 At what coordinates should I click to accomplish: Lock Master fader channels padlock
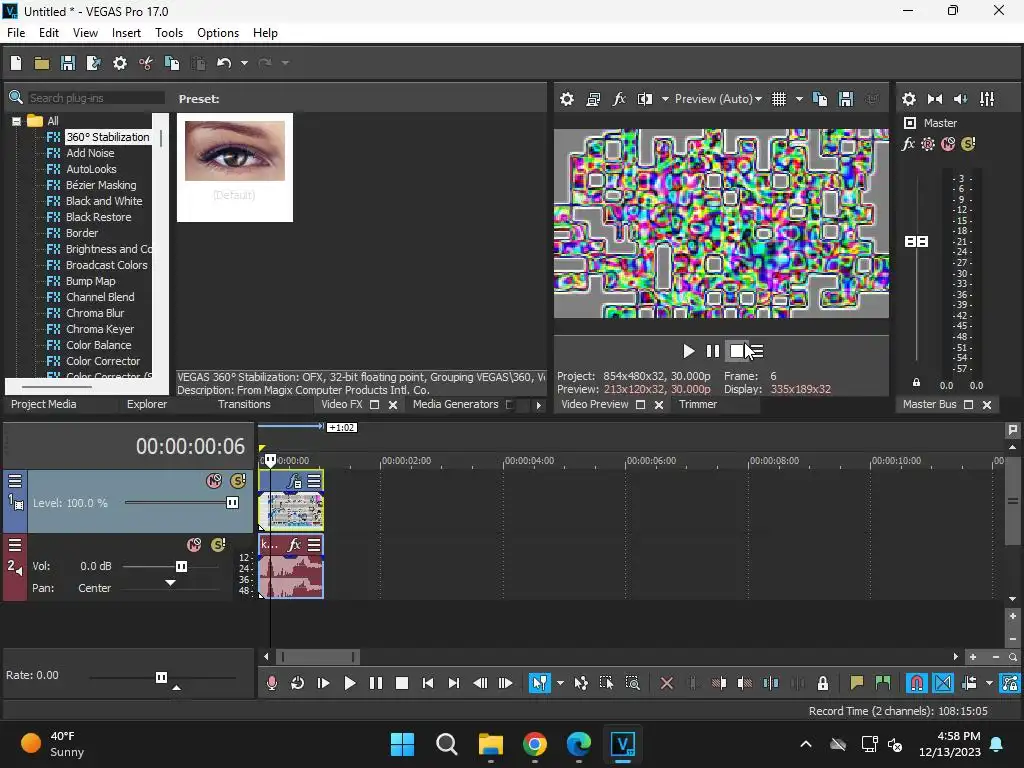916,383
